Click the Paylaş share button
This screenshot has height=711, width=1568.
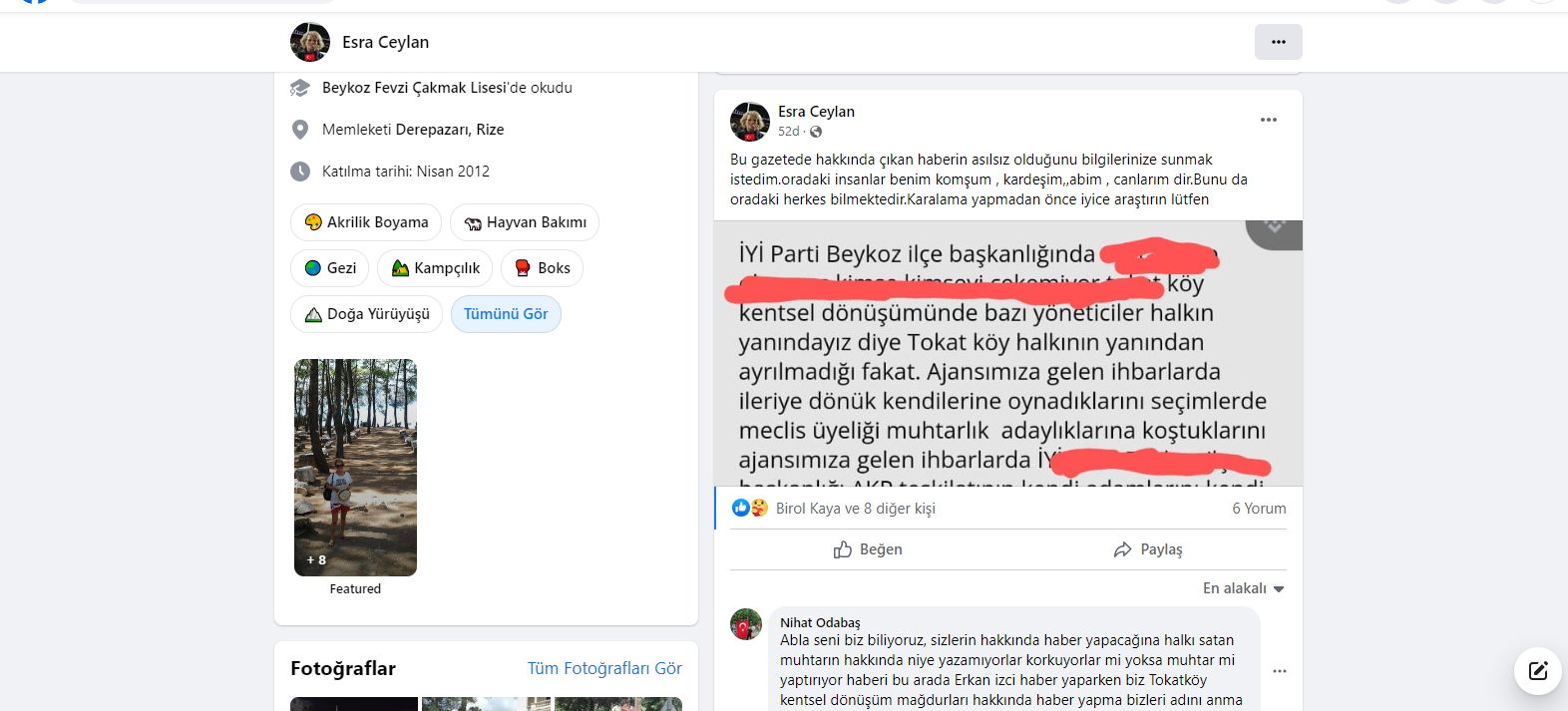coord(1148,549)
